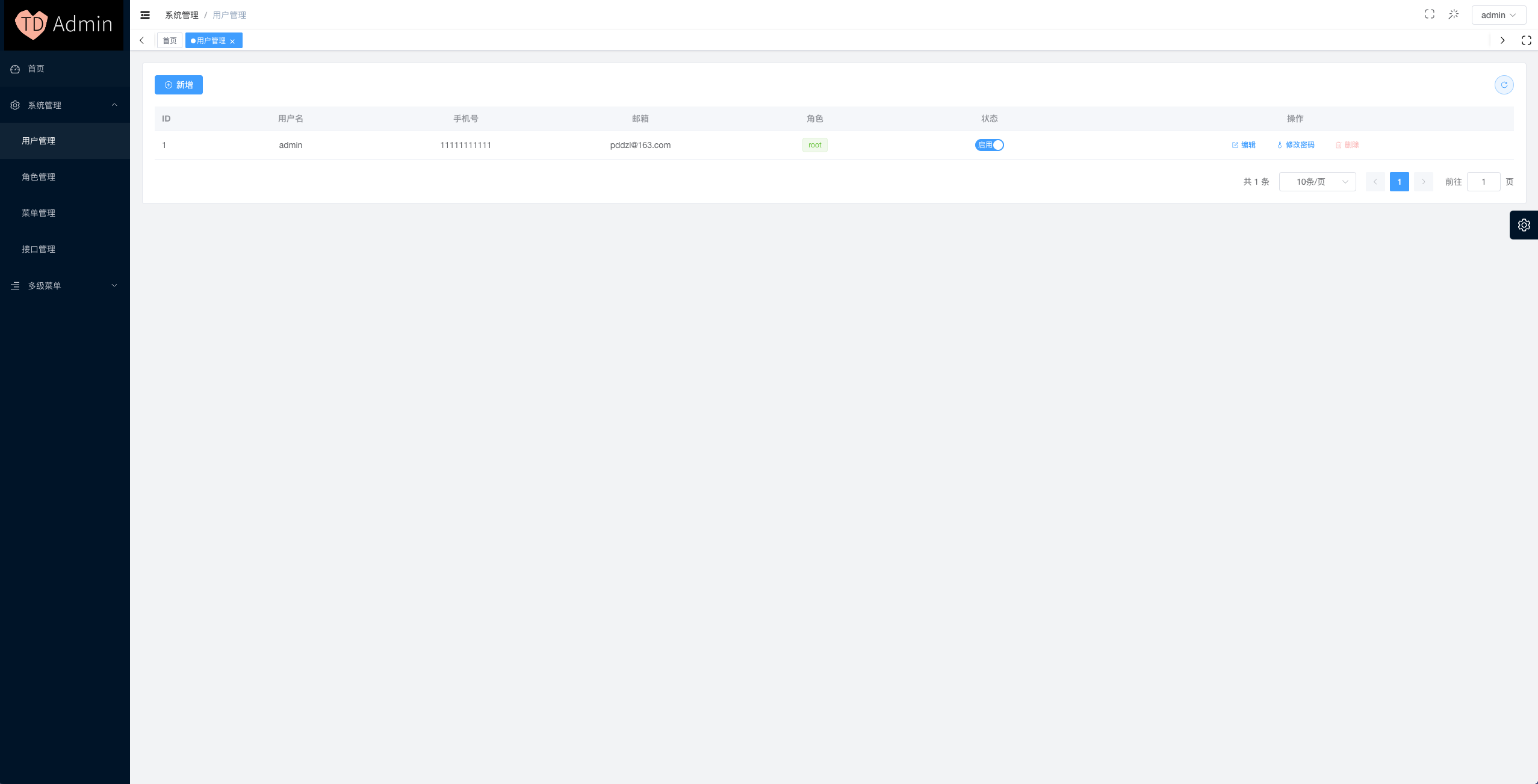Viewport: 1538px width, 784px height.
Task: Click the fullscreen icon in top header
Action: (1429, 14)
